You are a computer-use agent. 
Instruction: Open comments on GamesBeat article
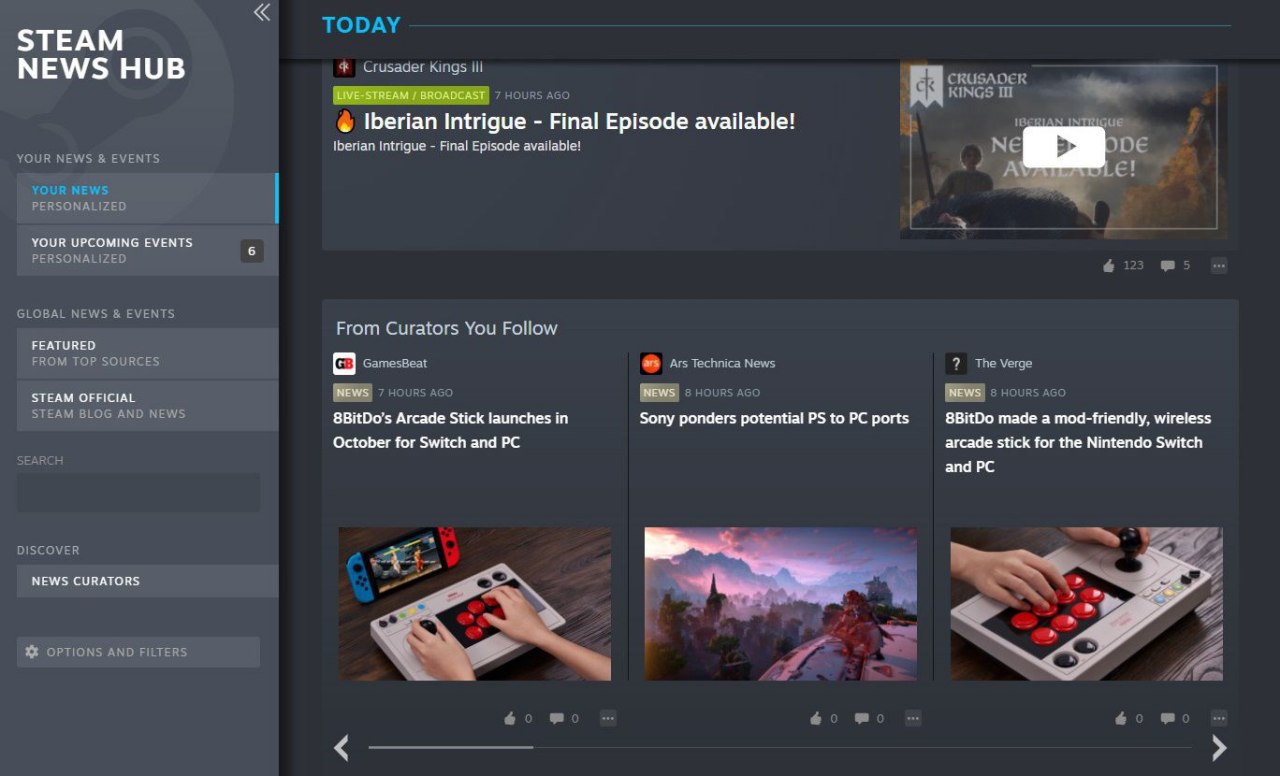click(x=557, y=718)
